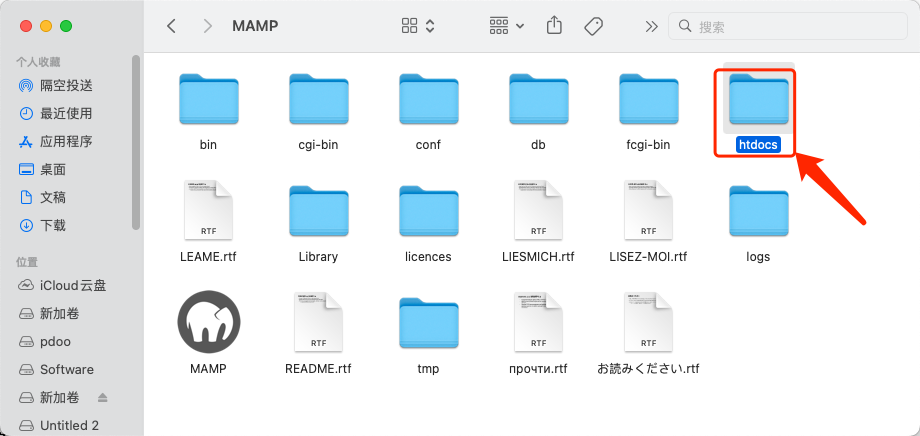Click the htdocs file name label

[758, 144]
